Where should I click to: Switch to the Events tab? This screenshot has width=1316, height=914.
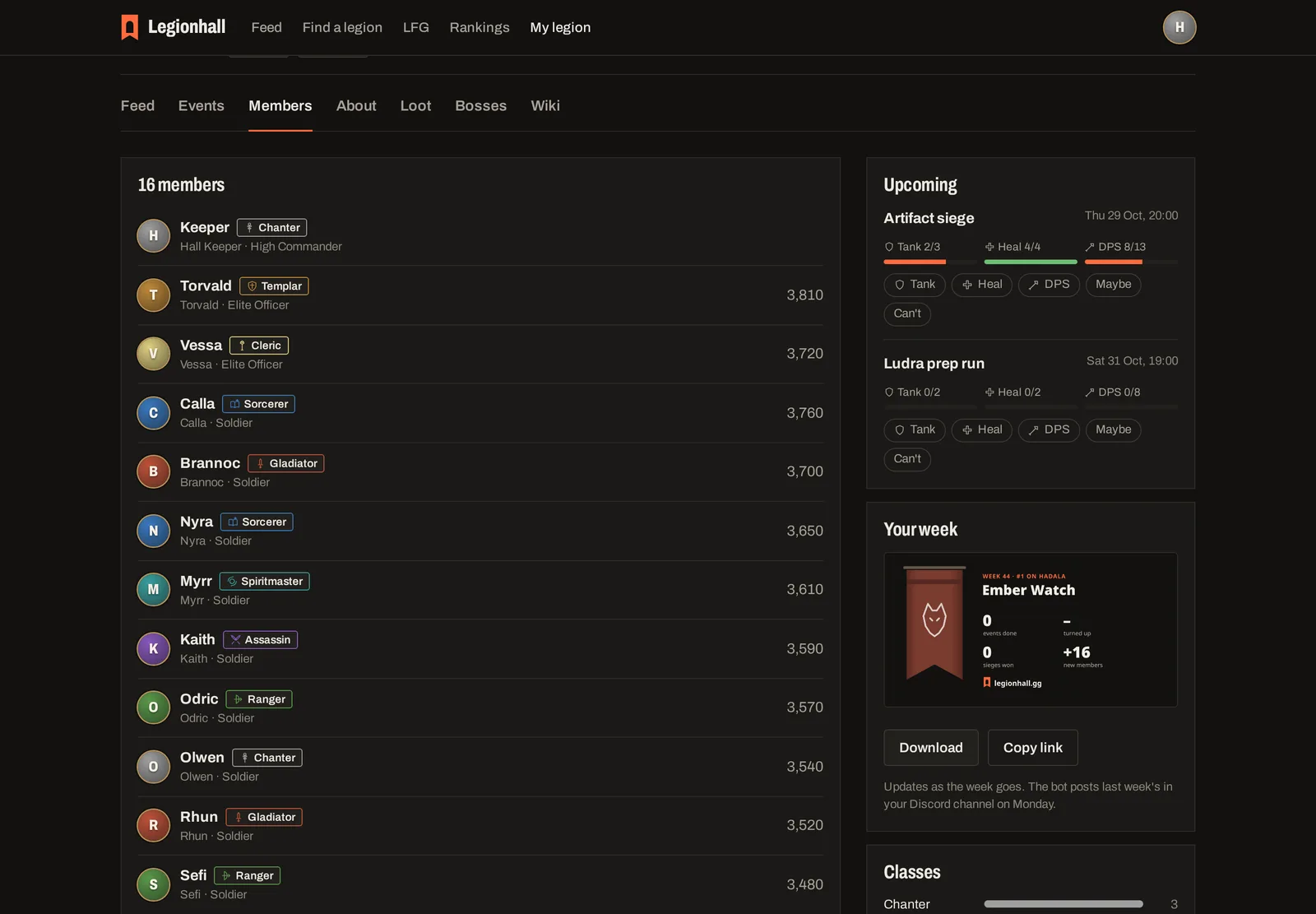(x=202, y=106)
